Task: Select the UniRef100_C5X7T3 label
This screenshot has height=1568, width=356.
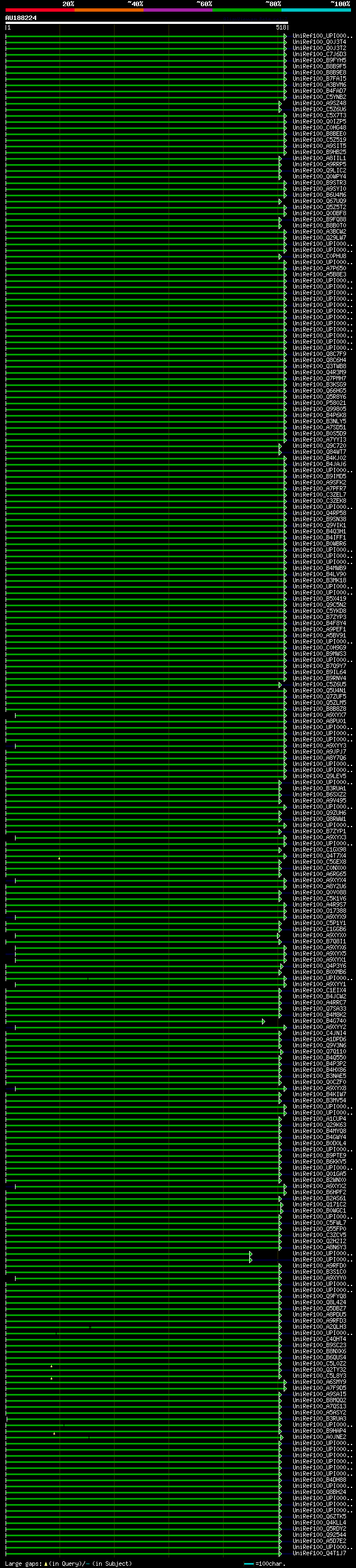Action: click(x=319, y=115)
